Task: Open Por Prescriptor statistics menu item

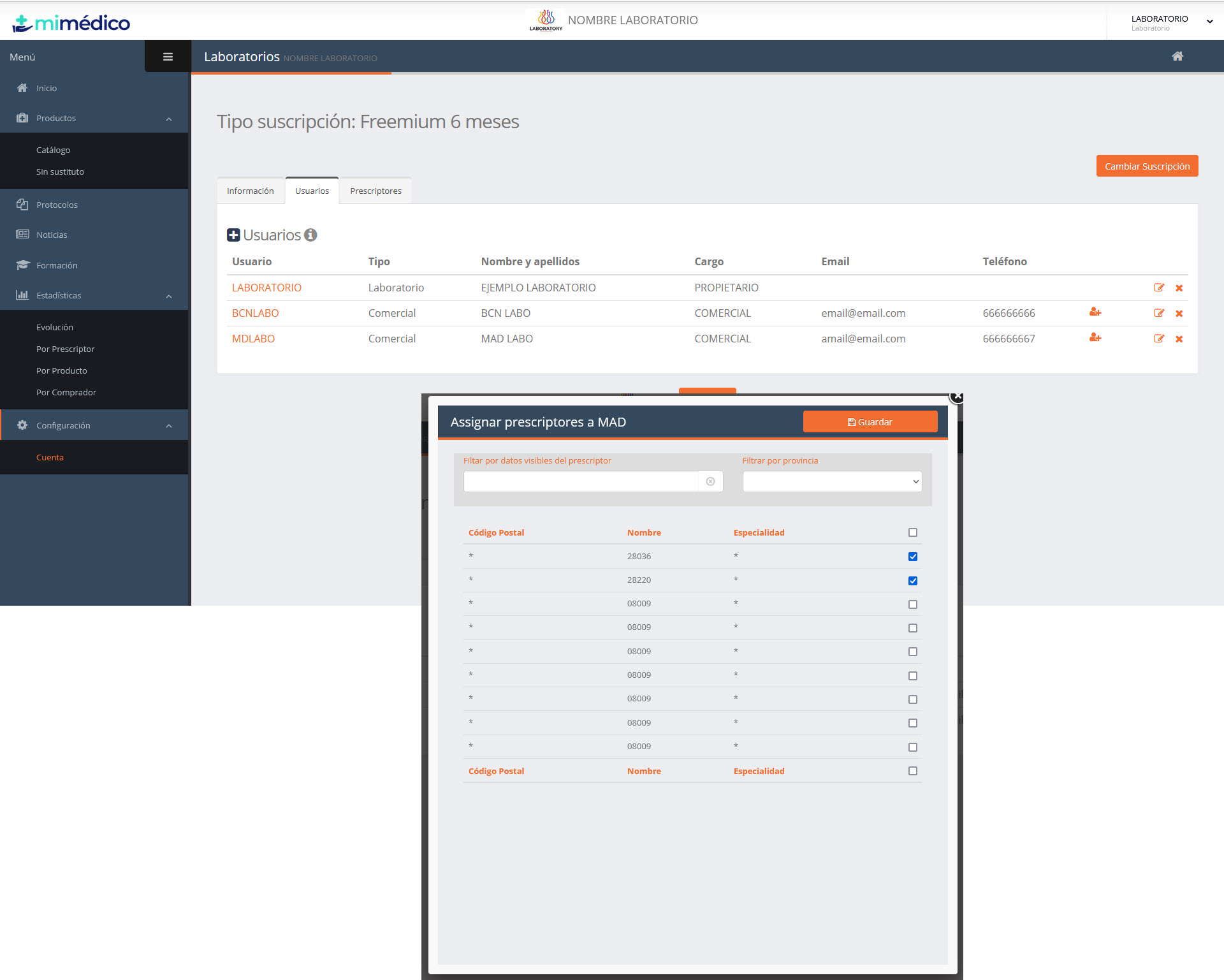Action: [65, 349]
